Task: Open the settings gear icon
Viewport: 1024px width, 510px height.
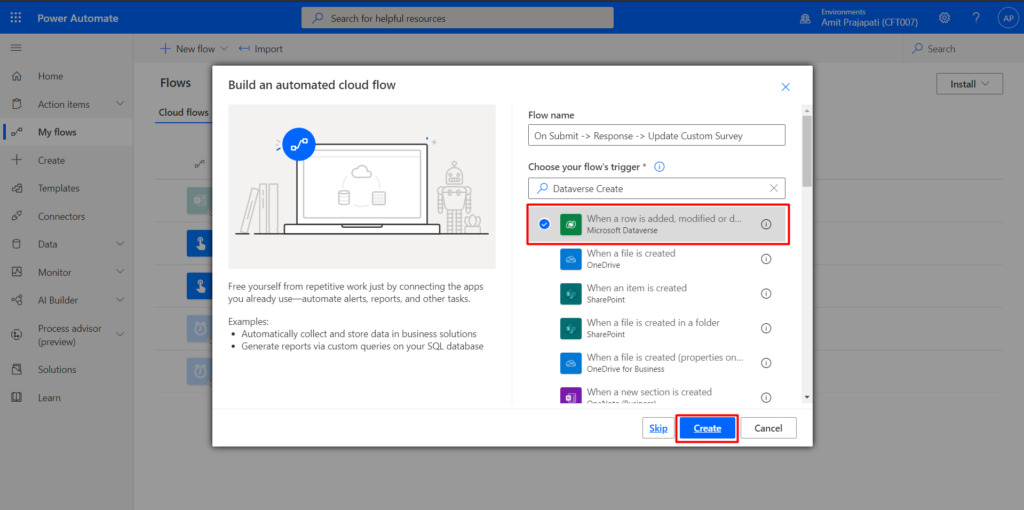Action: point(944,18)
